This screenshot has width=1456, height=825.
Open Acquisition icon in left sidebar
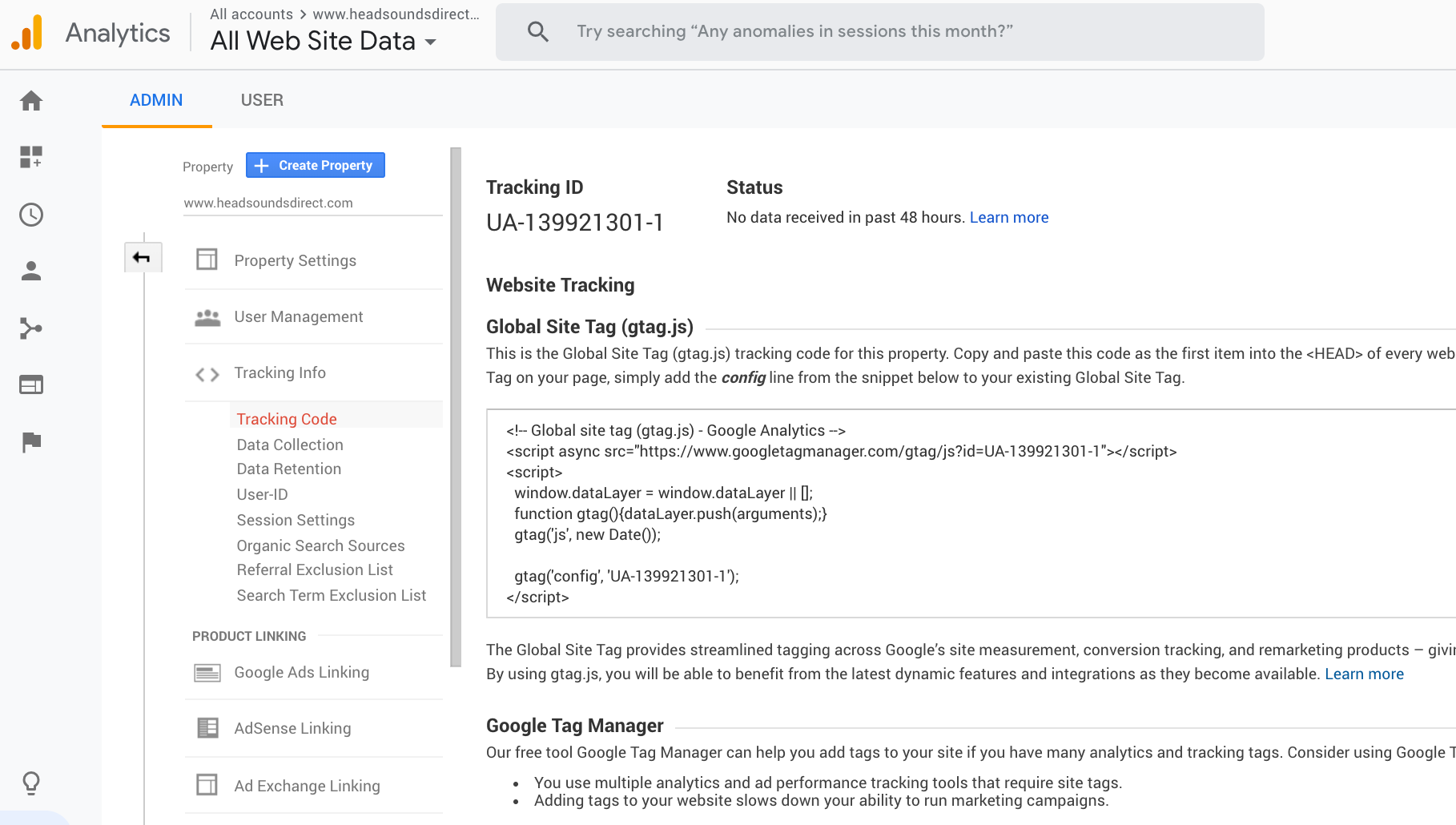(31, 328)
